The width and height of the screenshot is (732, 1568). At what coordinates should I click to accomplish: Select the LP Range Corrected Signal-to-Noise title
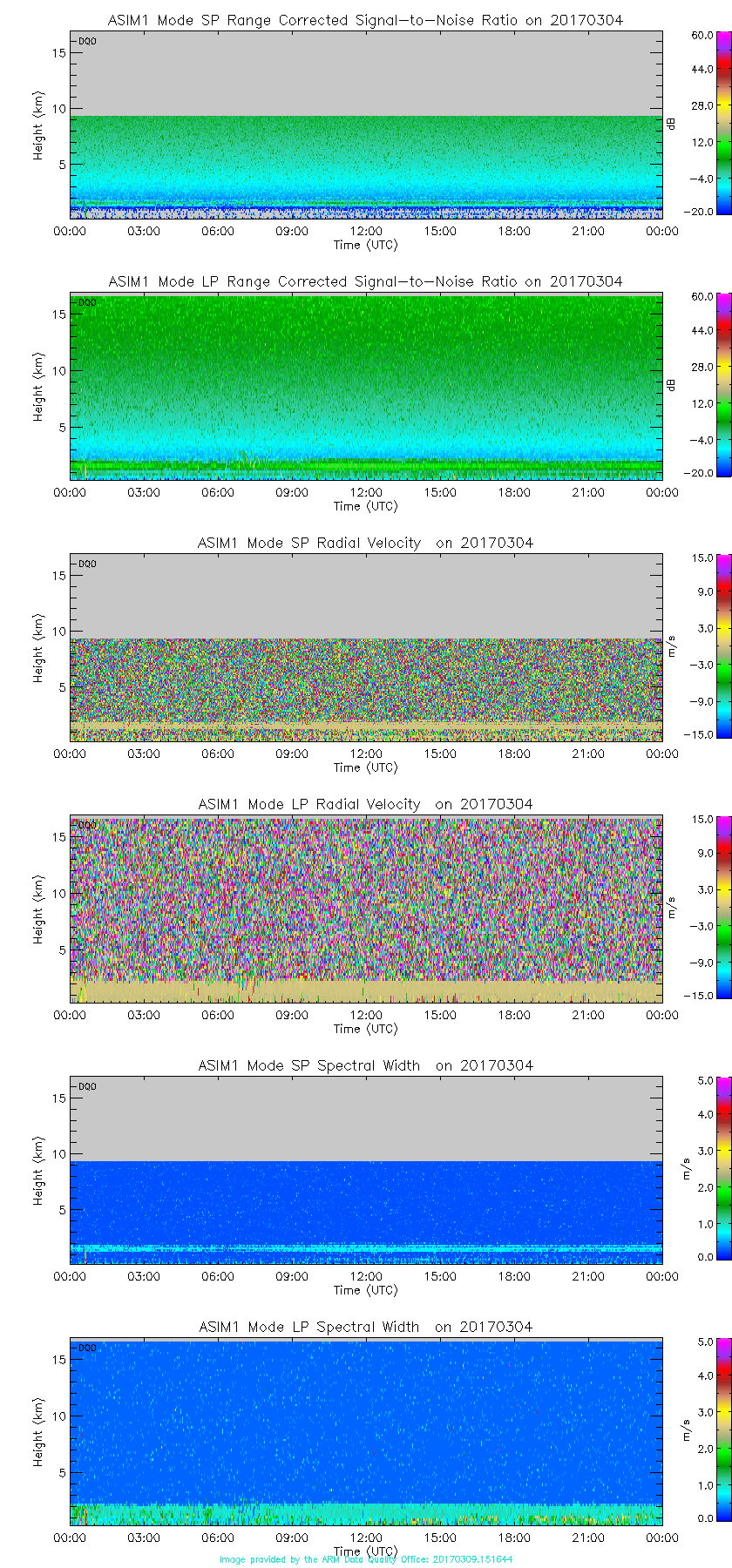(x=365, y=281)
